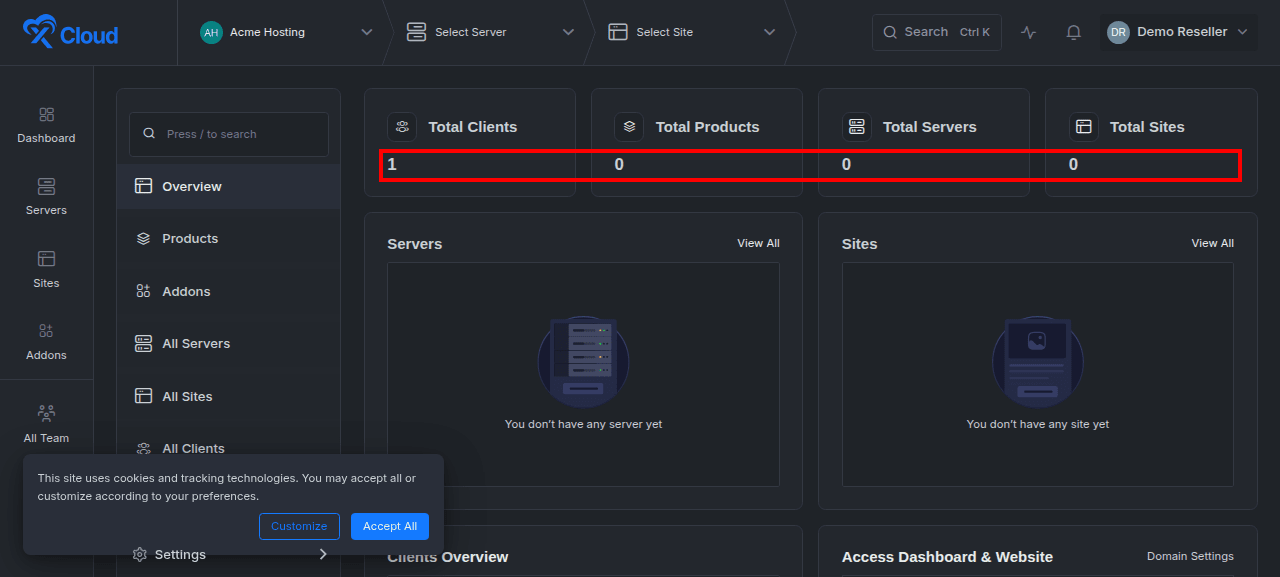Viewport: 1280px width, 577px height.
Task: Open All Team in the left rail
Action: (x=46, y=425)
